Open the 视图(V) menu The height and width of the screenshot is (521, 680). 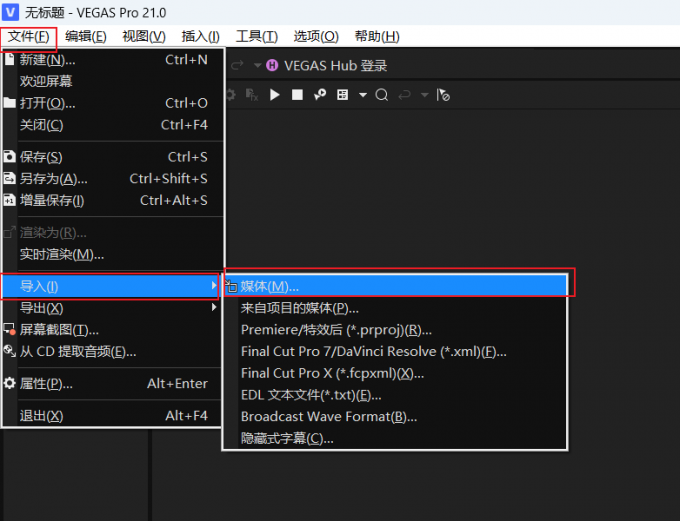tap(144, 36)
